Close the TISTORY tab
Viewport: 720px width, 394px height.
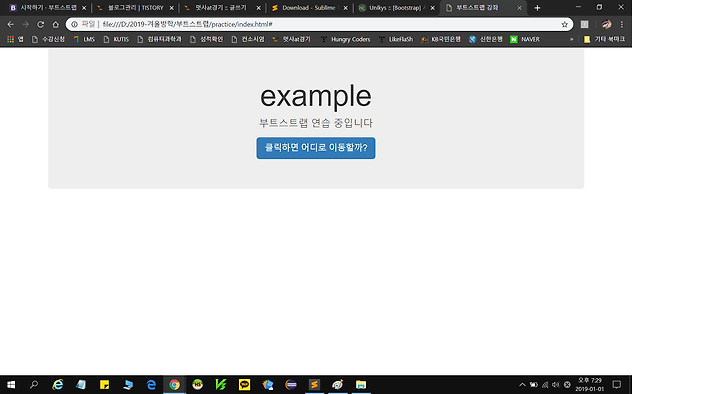pos(171,8)
